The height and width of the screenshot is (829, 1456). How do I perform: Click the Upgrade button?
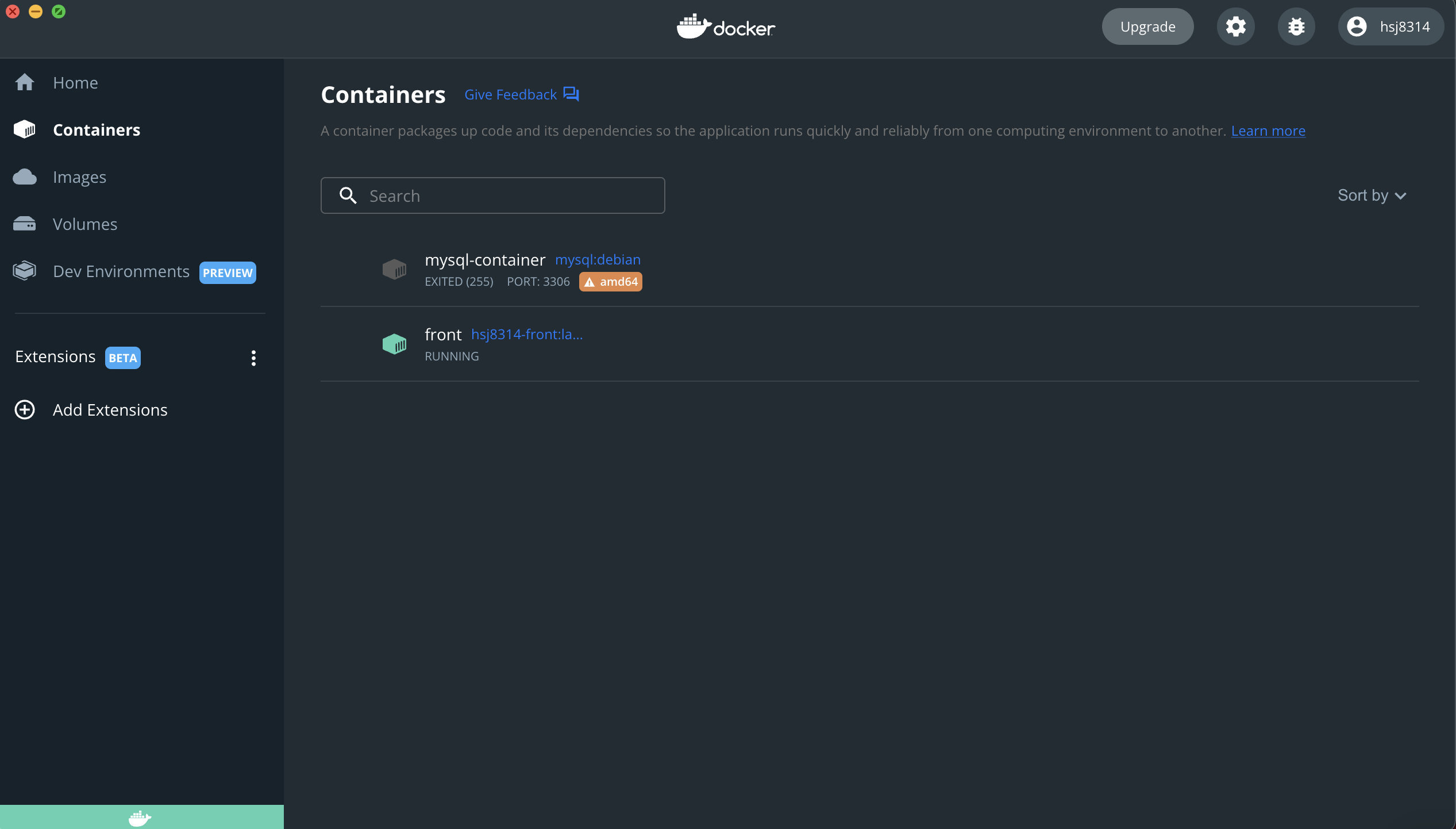1147,26
